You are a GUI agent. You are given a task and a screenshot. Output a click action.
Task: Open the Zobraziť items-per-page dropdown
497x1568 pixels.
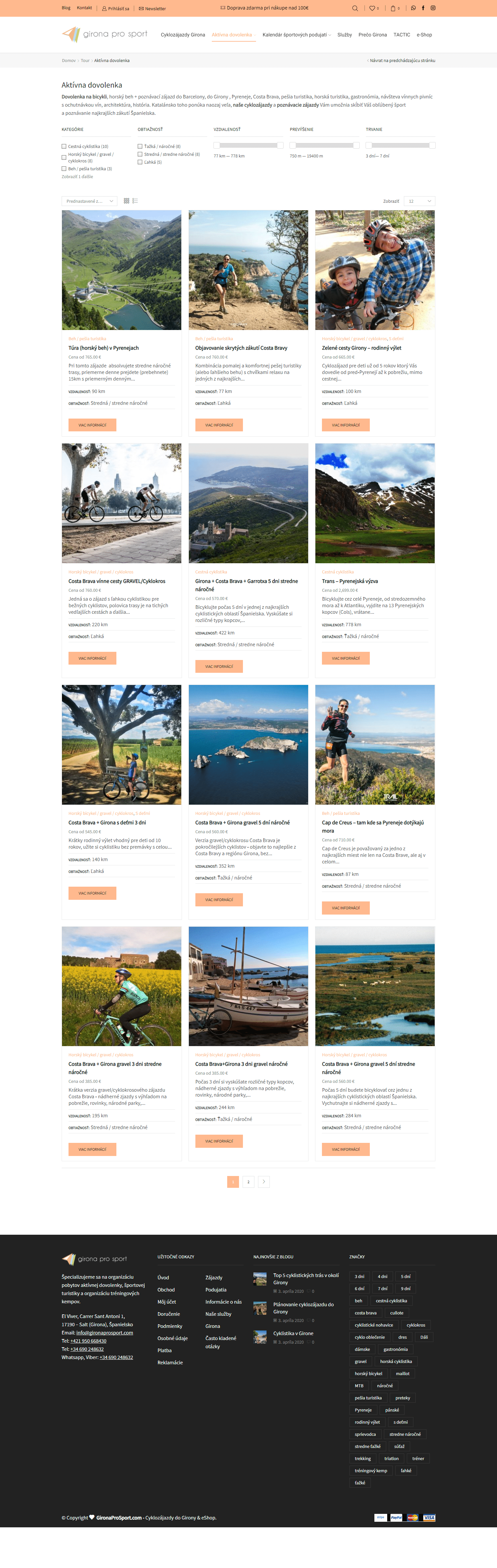pos(420,201)
